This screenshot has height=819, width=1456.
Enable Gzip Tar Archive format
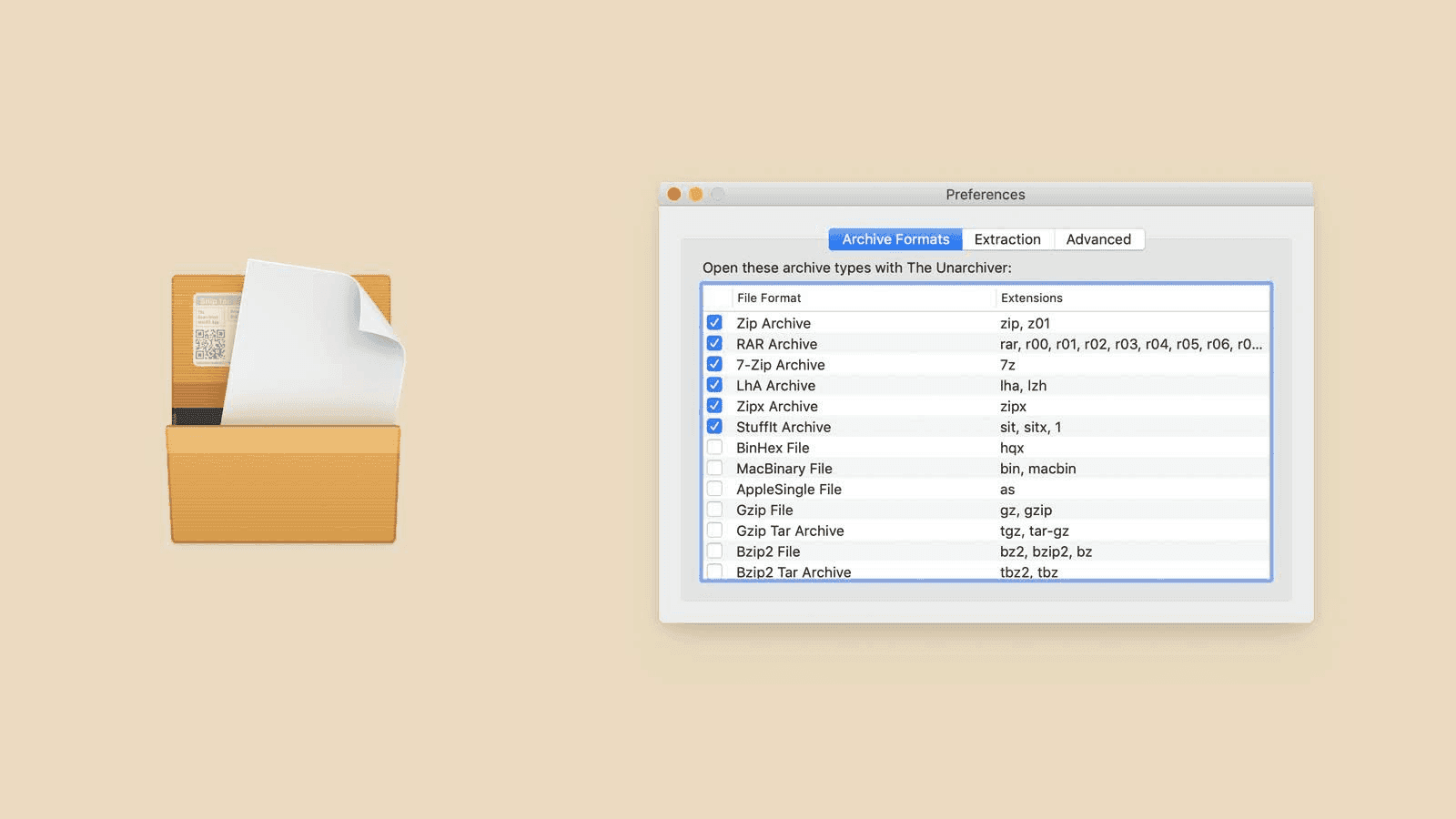click(x=714, y=531)
